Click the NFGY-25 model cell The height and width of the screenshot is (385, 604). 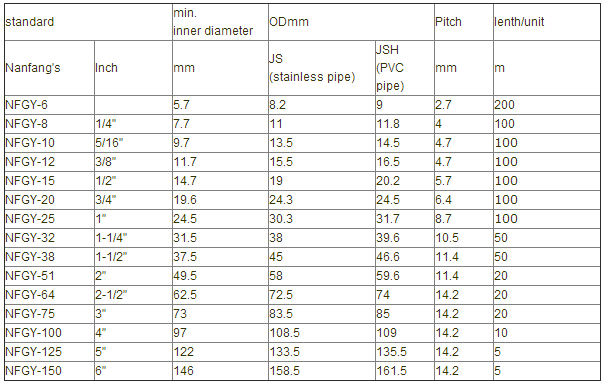click(49, 219)
